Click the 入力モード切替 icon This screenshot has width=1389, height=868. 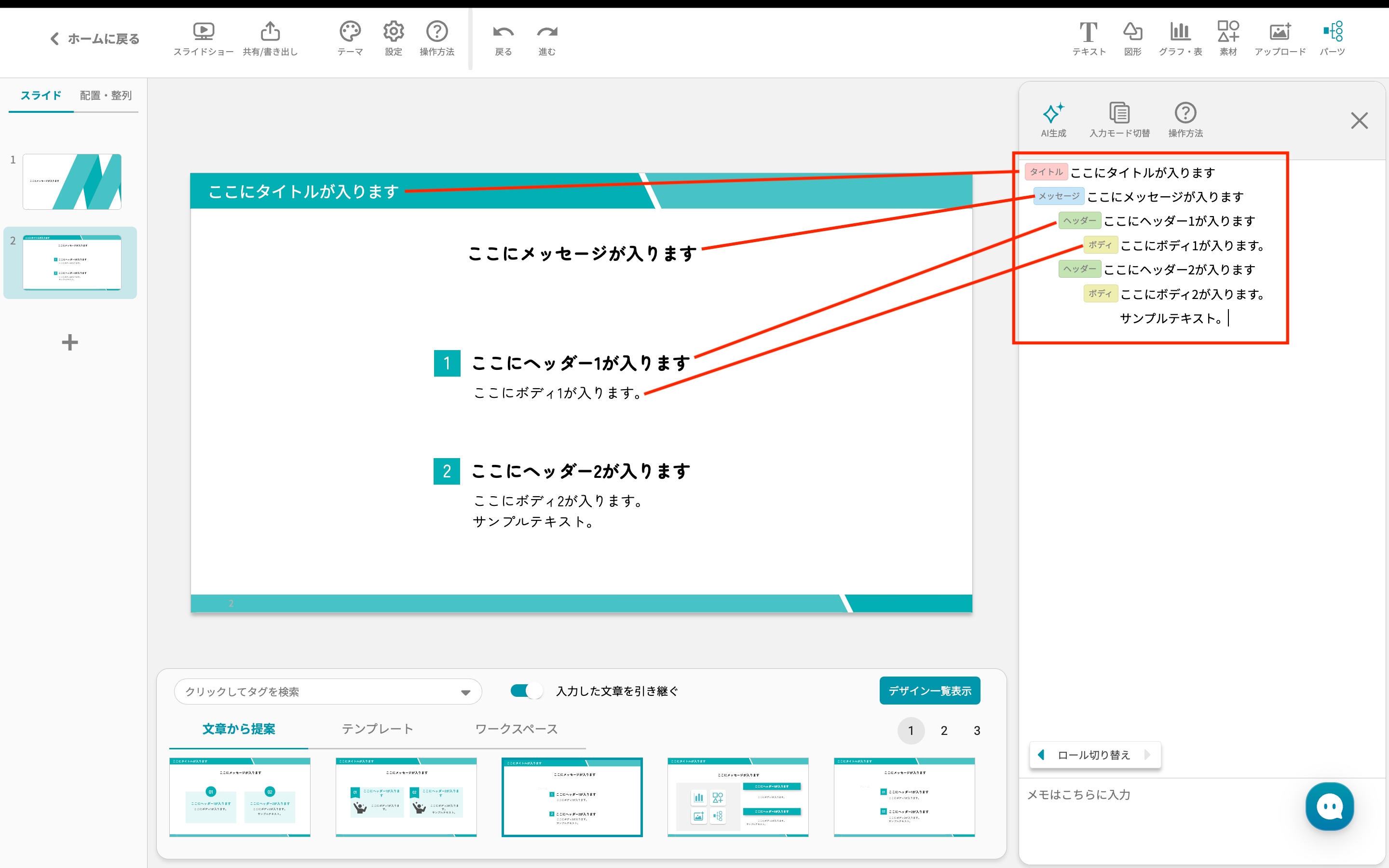[1119, 120]
